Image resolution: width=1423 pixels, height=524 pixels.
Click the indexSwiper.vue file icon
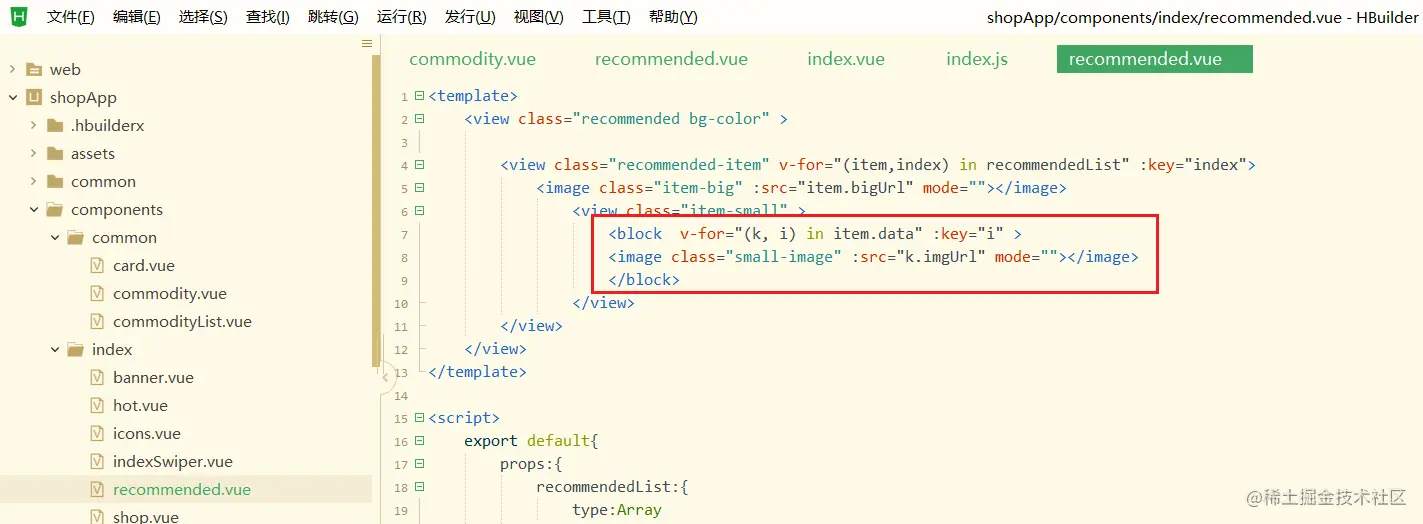[x=97, y=461]
